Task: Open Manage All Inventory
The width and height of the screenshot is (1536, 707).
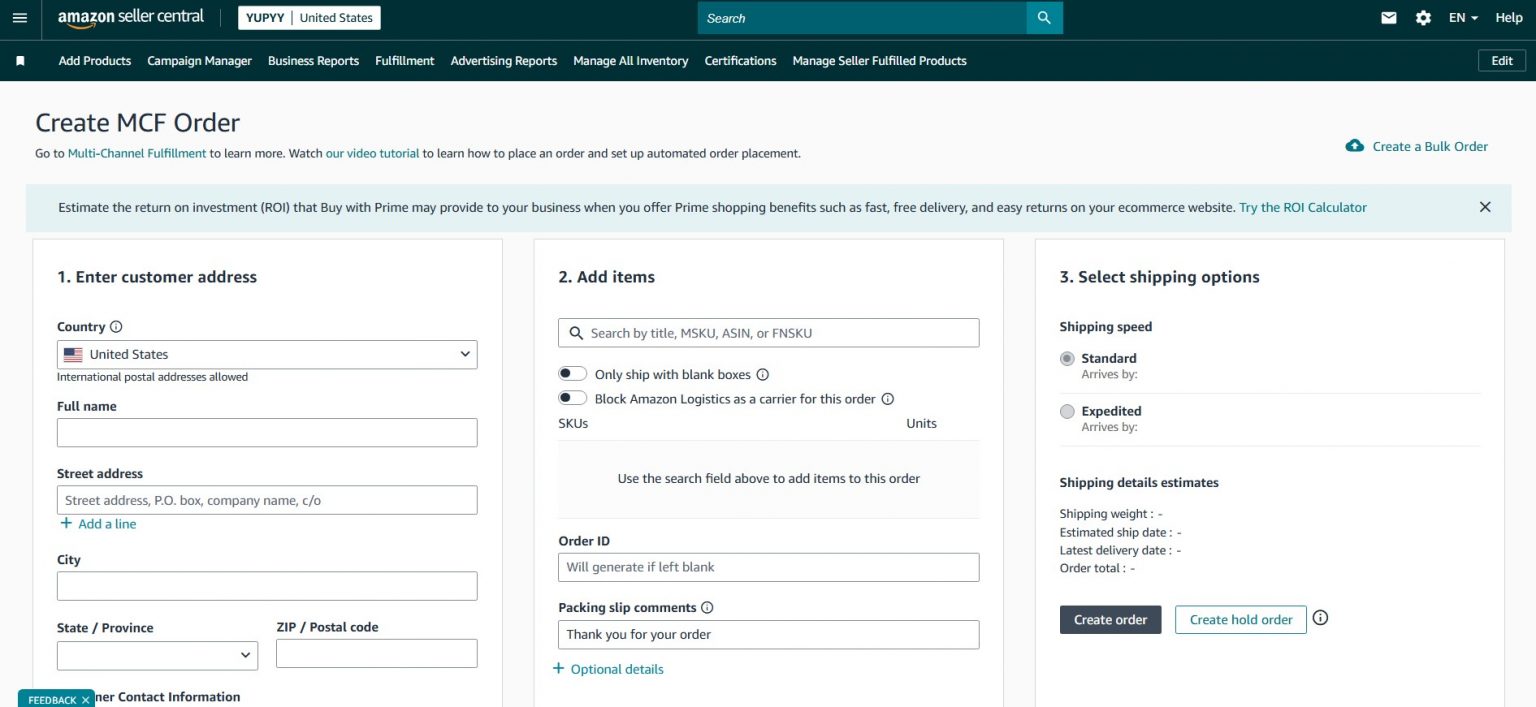Action: coord(630,61)
